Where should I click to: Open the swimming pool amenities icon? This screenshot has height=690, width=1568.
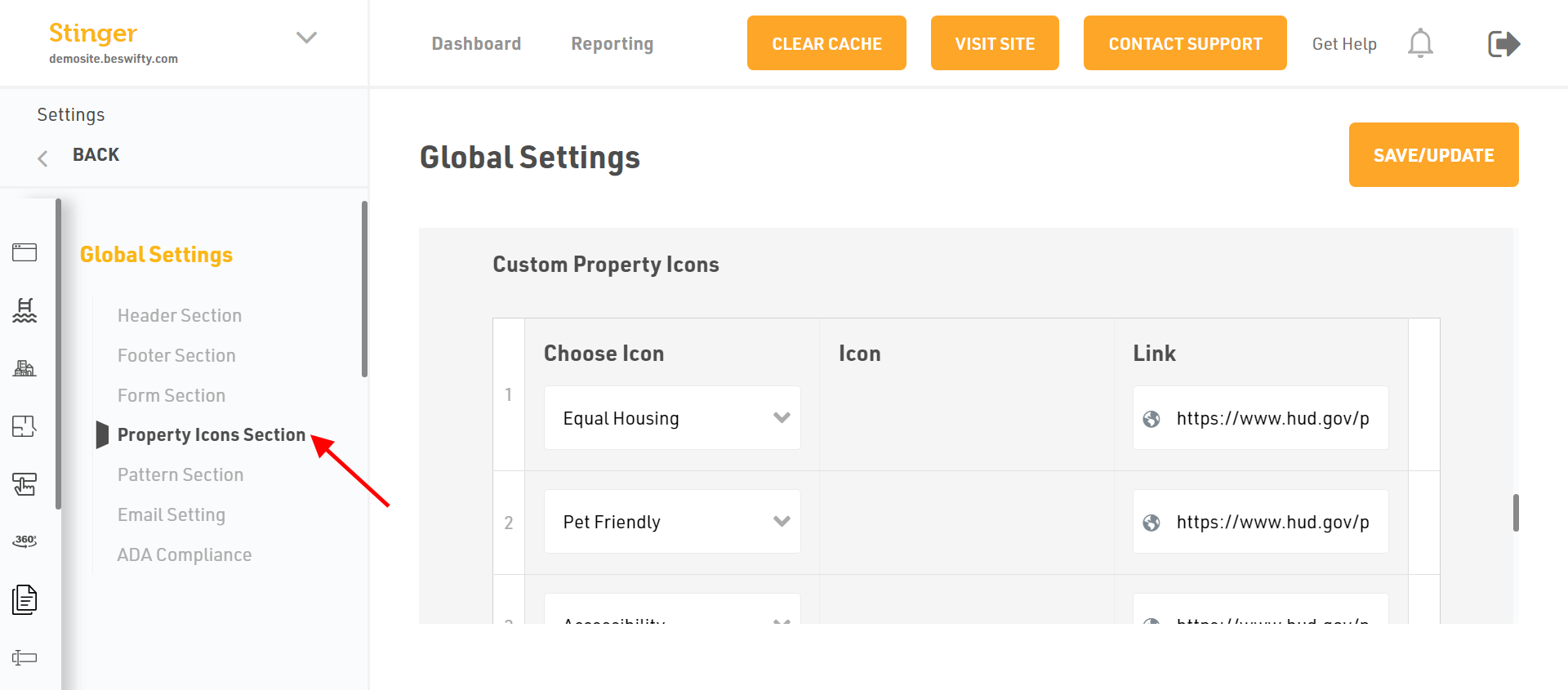(24, 310)
